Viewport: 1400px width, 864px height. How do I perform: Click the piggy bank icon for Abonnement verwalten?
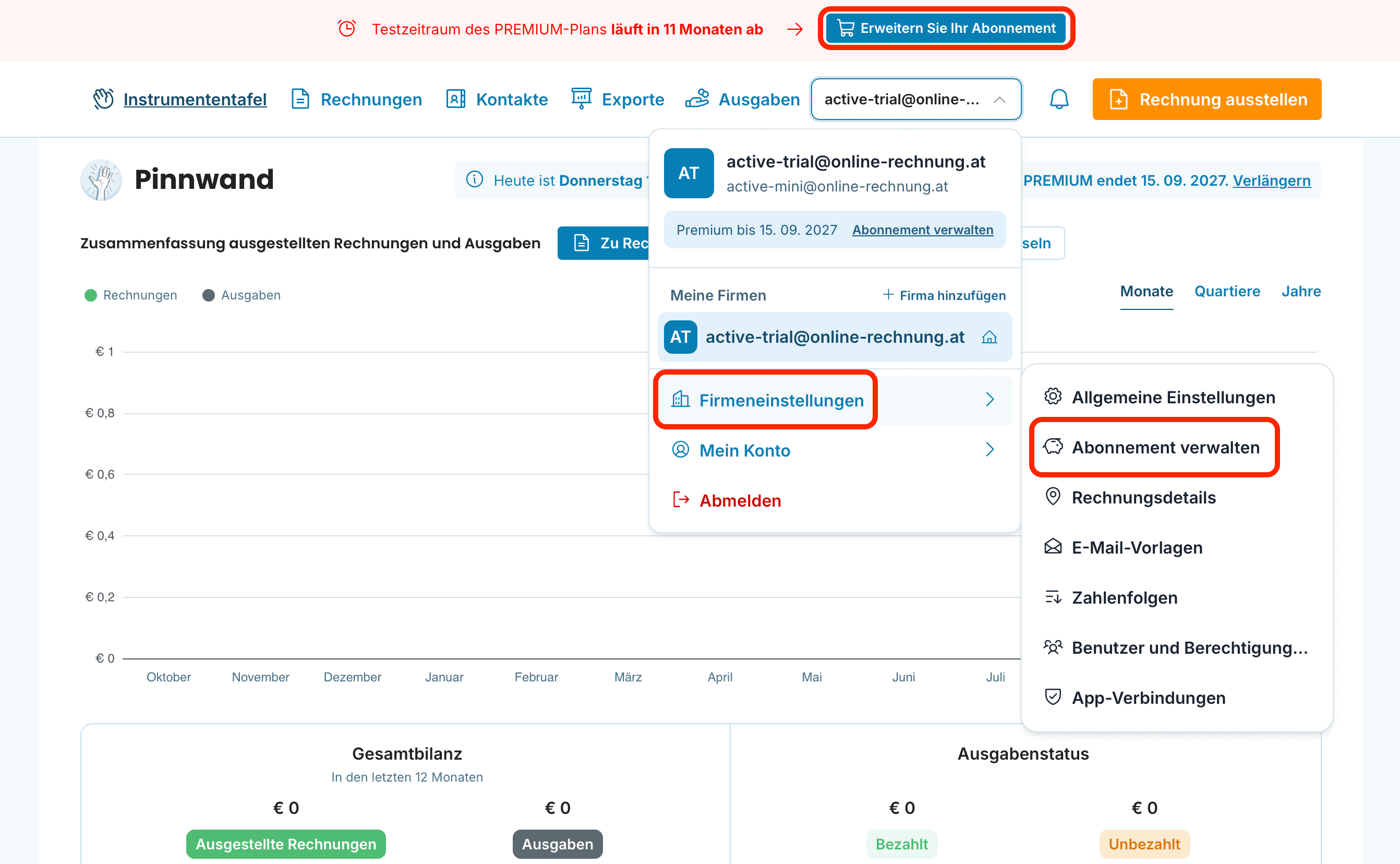pos(1053,446)
